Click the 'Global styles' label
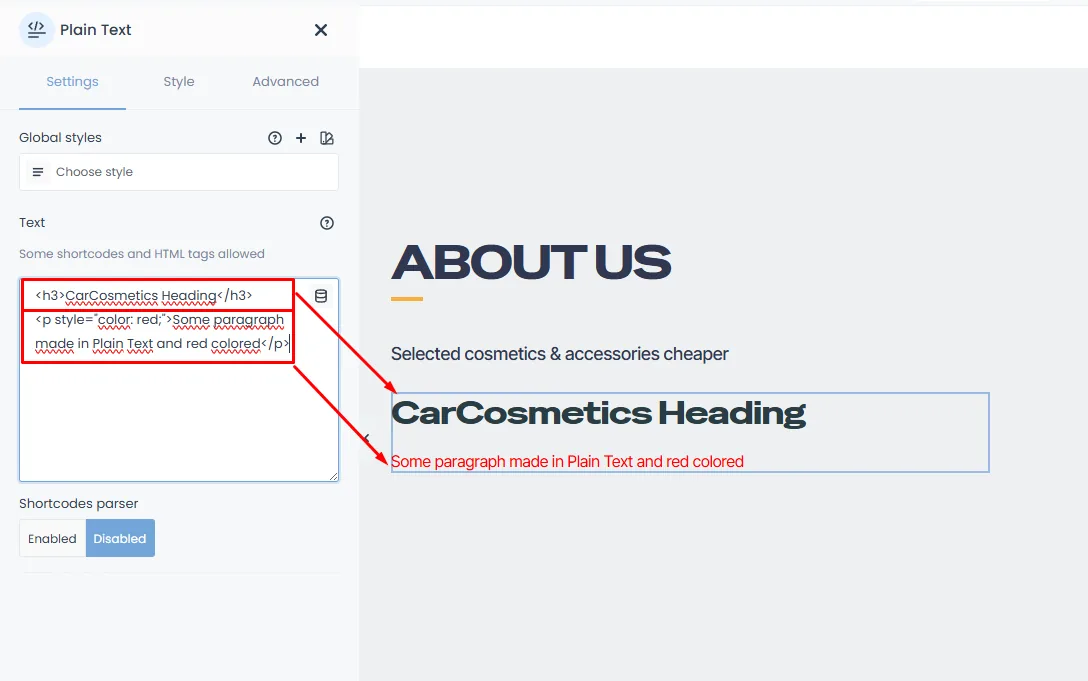The height and width of the screenshot is (681, 1088). point(60,137)
